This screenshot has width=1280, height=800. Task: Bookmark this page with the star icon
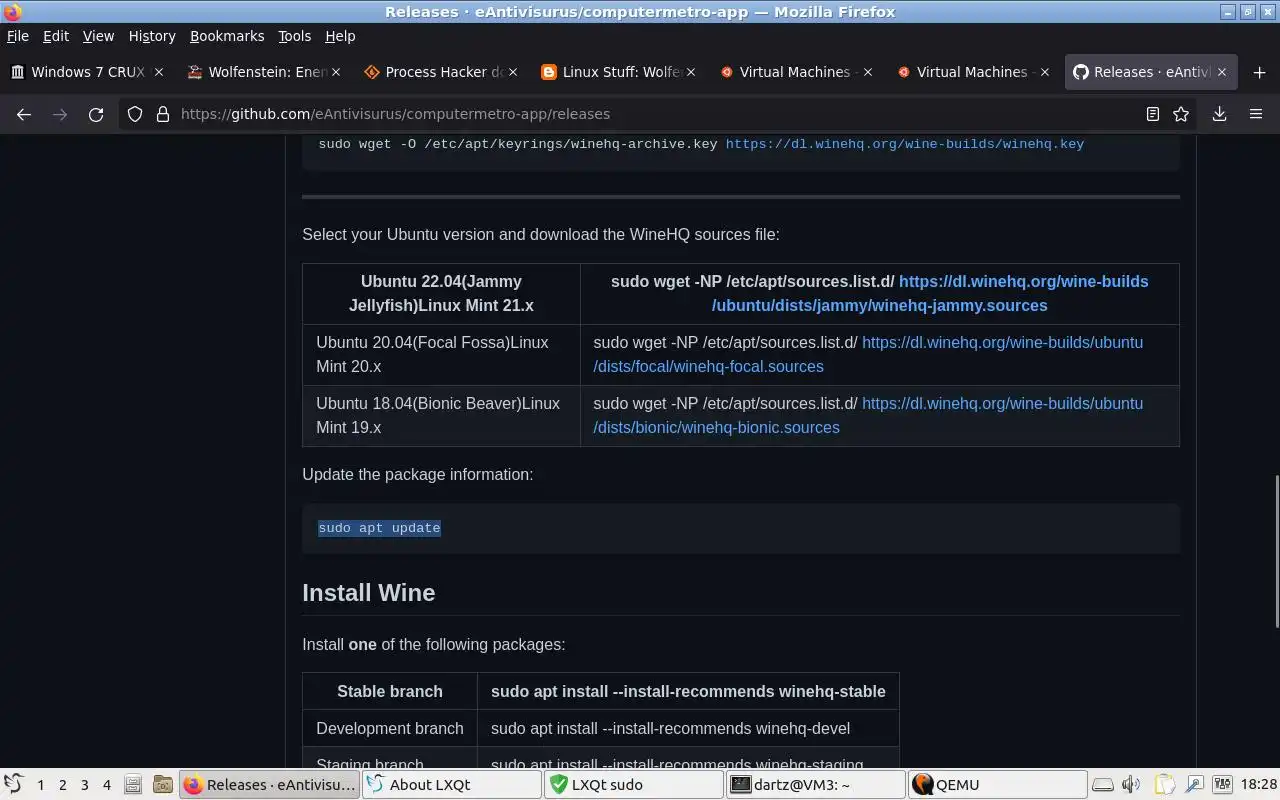pyautogui.click(x=1181, y=114)
